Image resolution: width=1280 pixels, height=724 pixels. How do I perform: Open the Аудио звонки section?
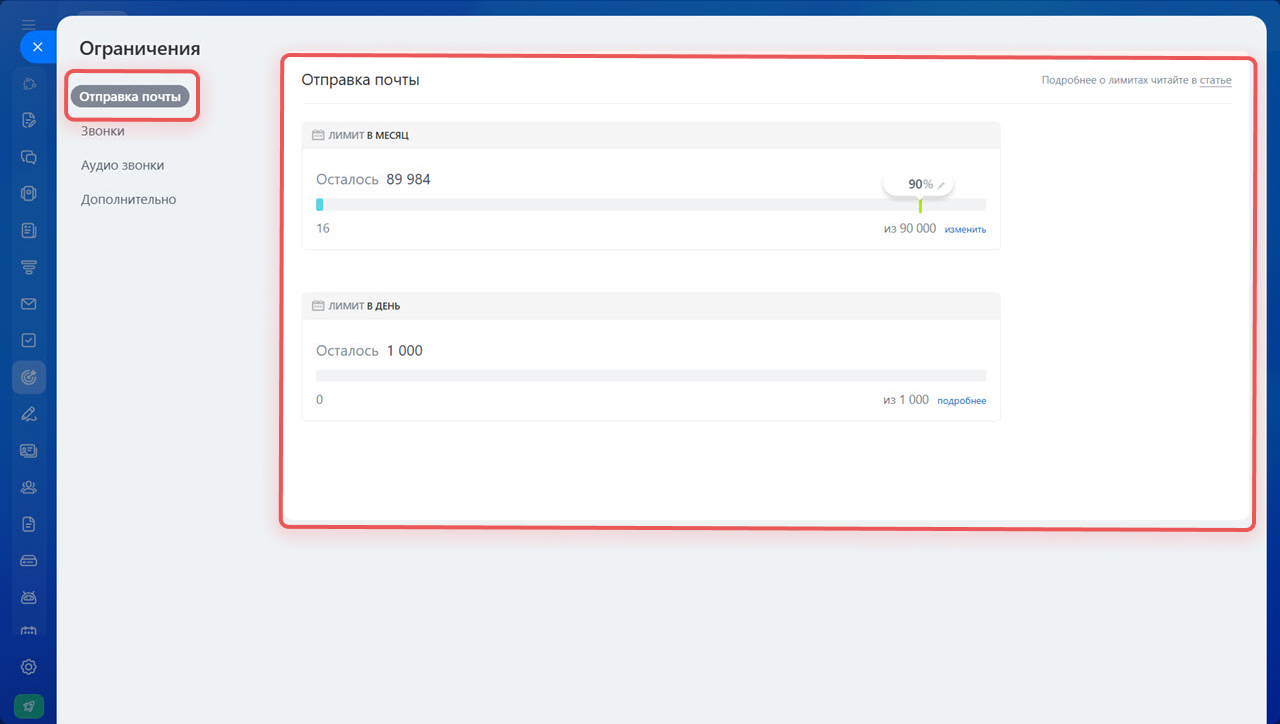pyautogui.click(x=122, y=165)
